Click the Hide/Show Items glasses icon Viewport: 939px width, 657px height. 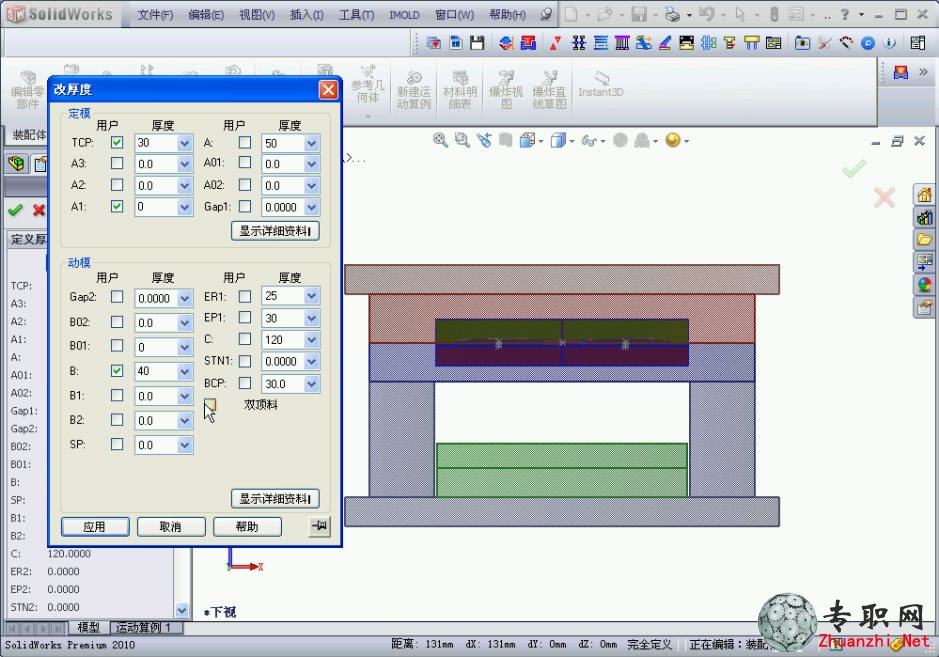coord(589,141)
